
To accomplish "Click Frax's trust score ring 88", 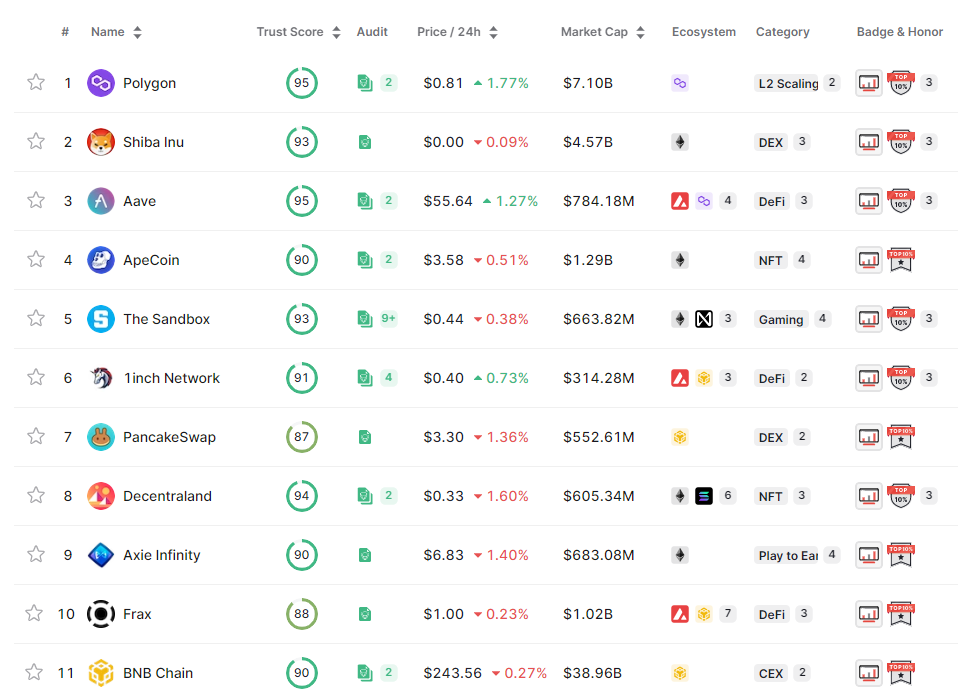I will (302, 614).
